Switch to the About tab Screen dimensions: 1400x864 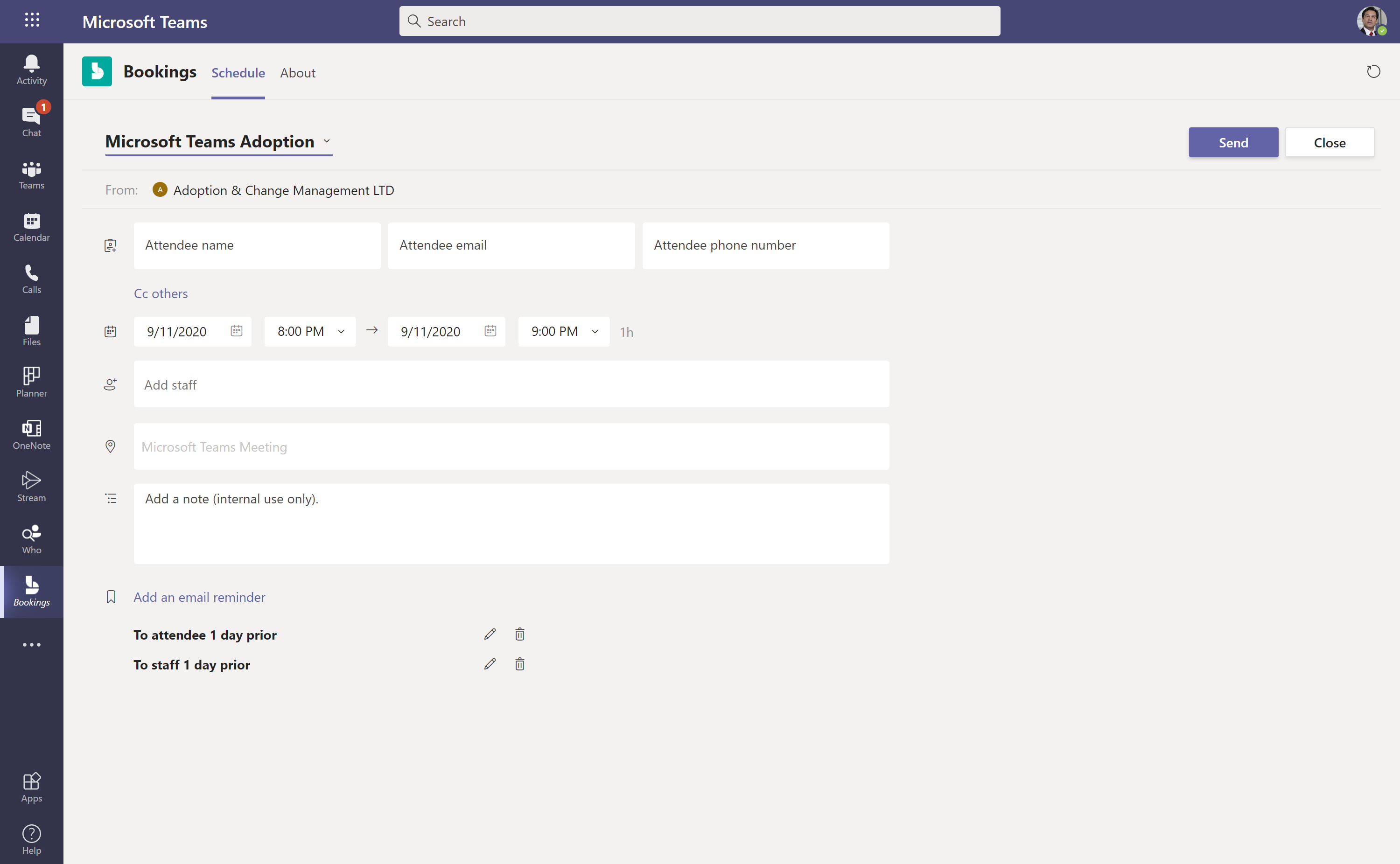point(298,73)
